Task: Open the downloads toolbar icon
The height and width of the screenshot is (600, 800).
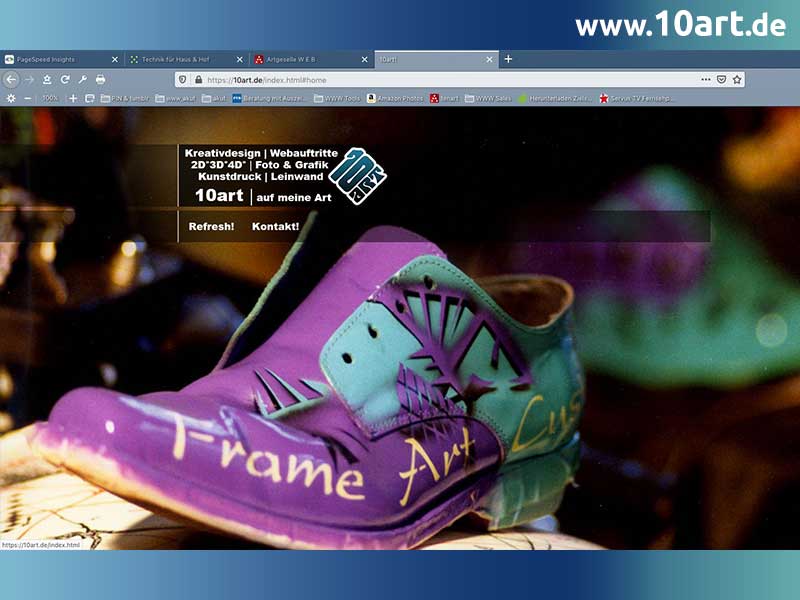Action: 47,80
